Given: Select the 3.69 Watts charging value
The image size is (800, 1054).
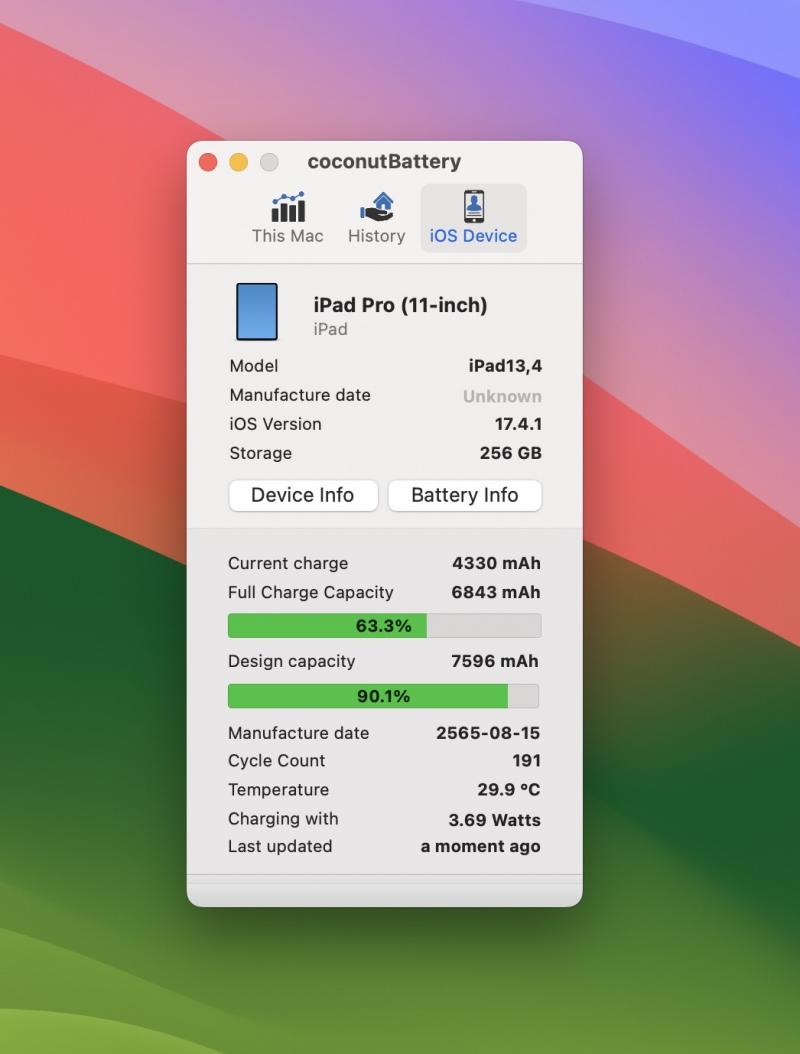Looking at the screenshot, I should (495, 820).
